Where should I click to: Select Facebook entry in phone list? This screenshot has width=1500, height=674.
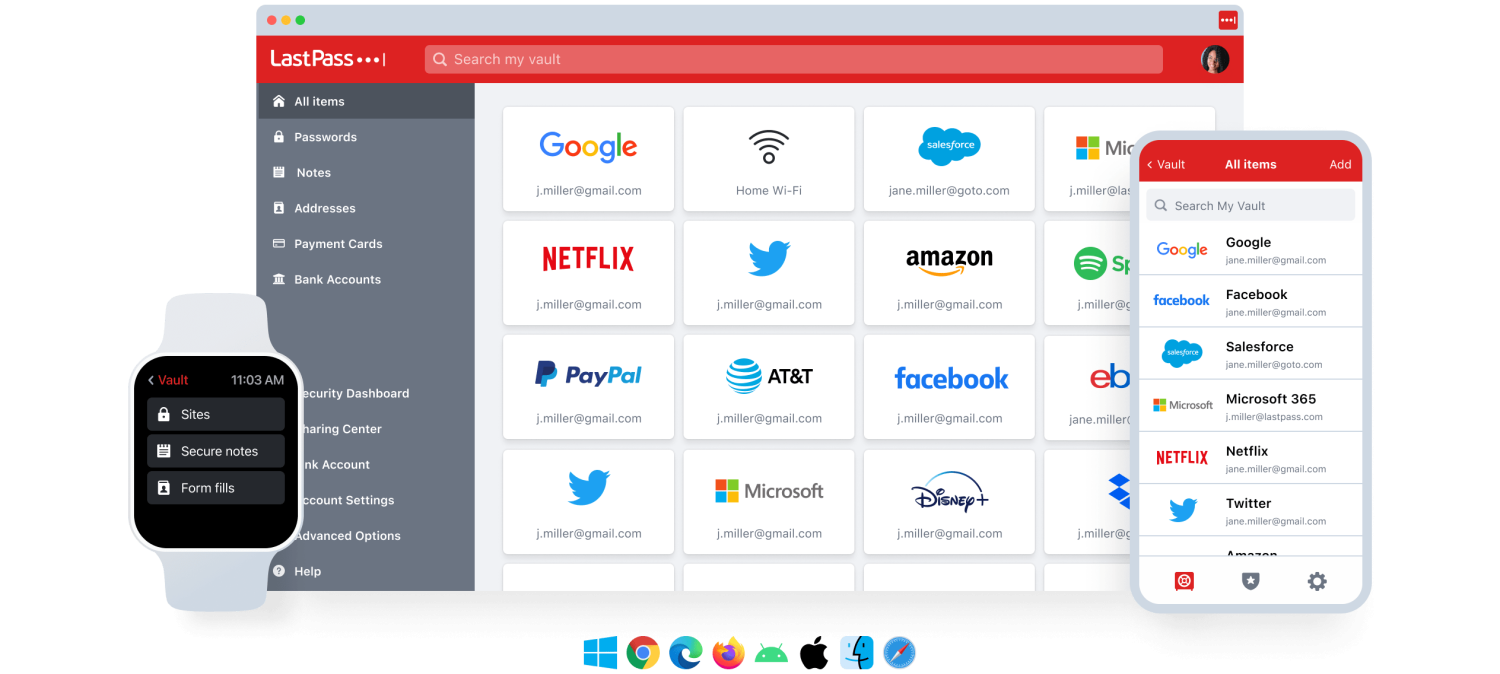(1250, 302)
